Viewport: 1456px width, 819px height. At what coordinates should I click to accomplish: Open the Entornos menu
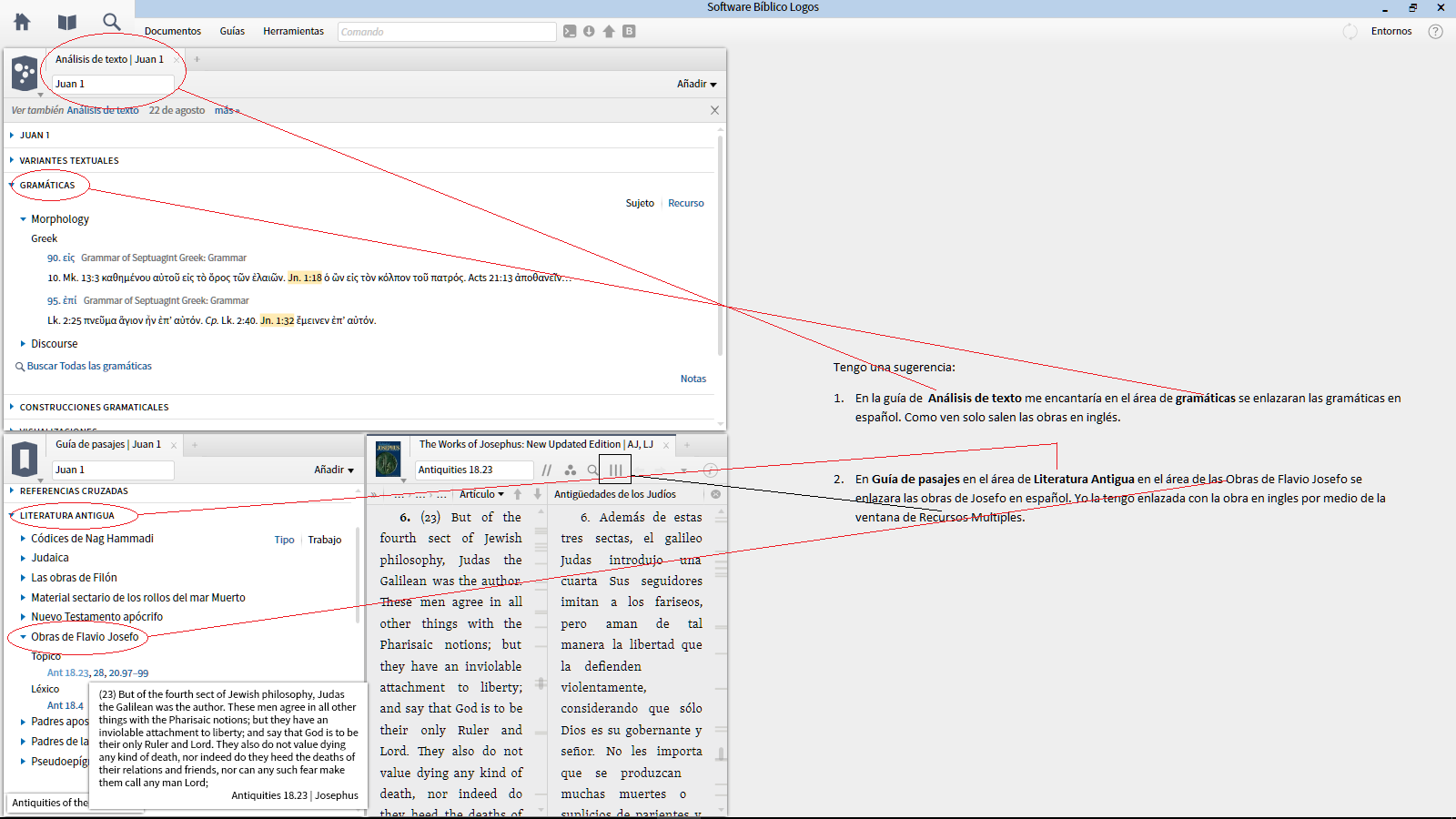[x=1391, y=31]
